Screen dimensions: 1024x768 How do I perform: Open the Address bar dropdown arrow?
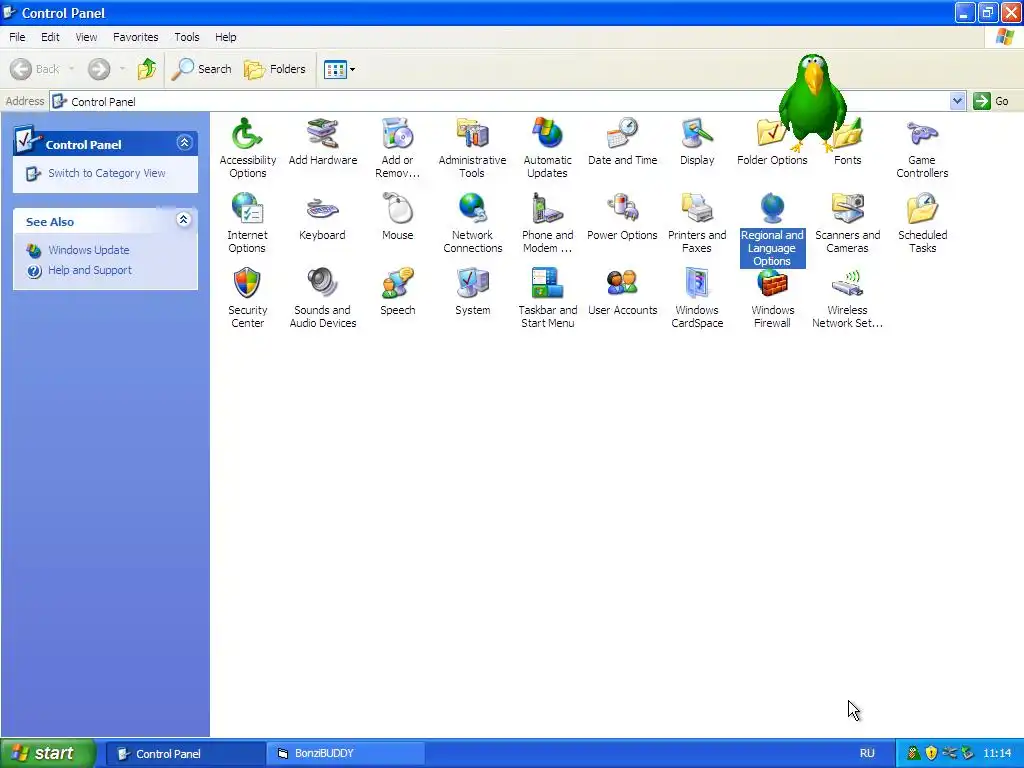(x=957, y=101)
